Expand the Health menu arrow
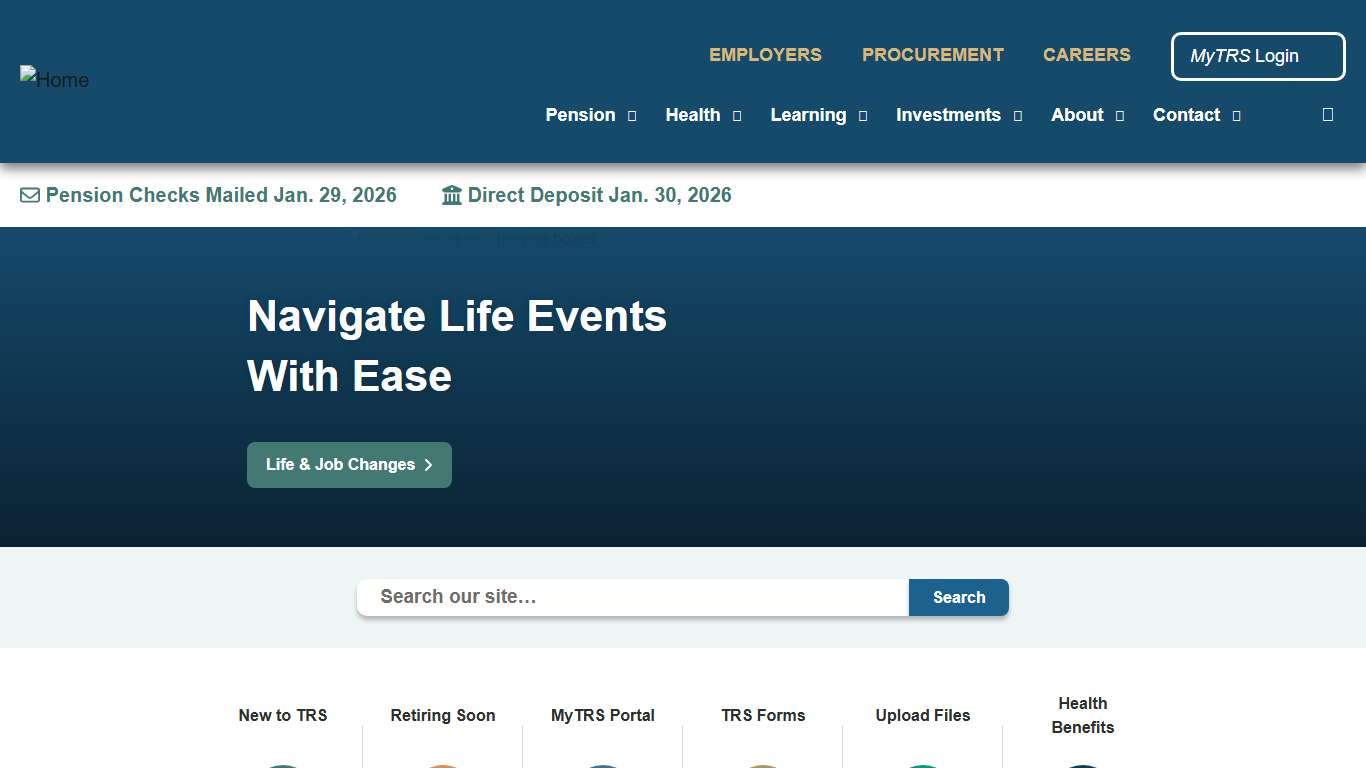Viewport: 1366px width, 768px height. (737, 116)
